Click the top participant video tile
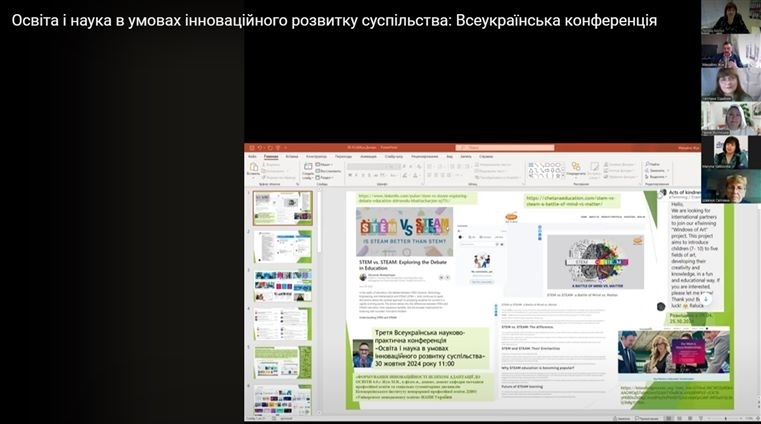Screen dimensions: 761x424 pos(729,18)
